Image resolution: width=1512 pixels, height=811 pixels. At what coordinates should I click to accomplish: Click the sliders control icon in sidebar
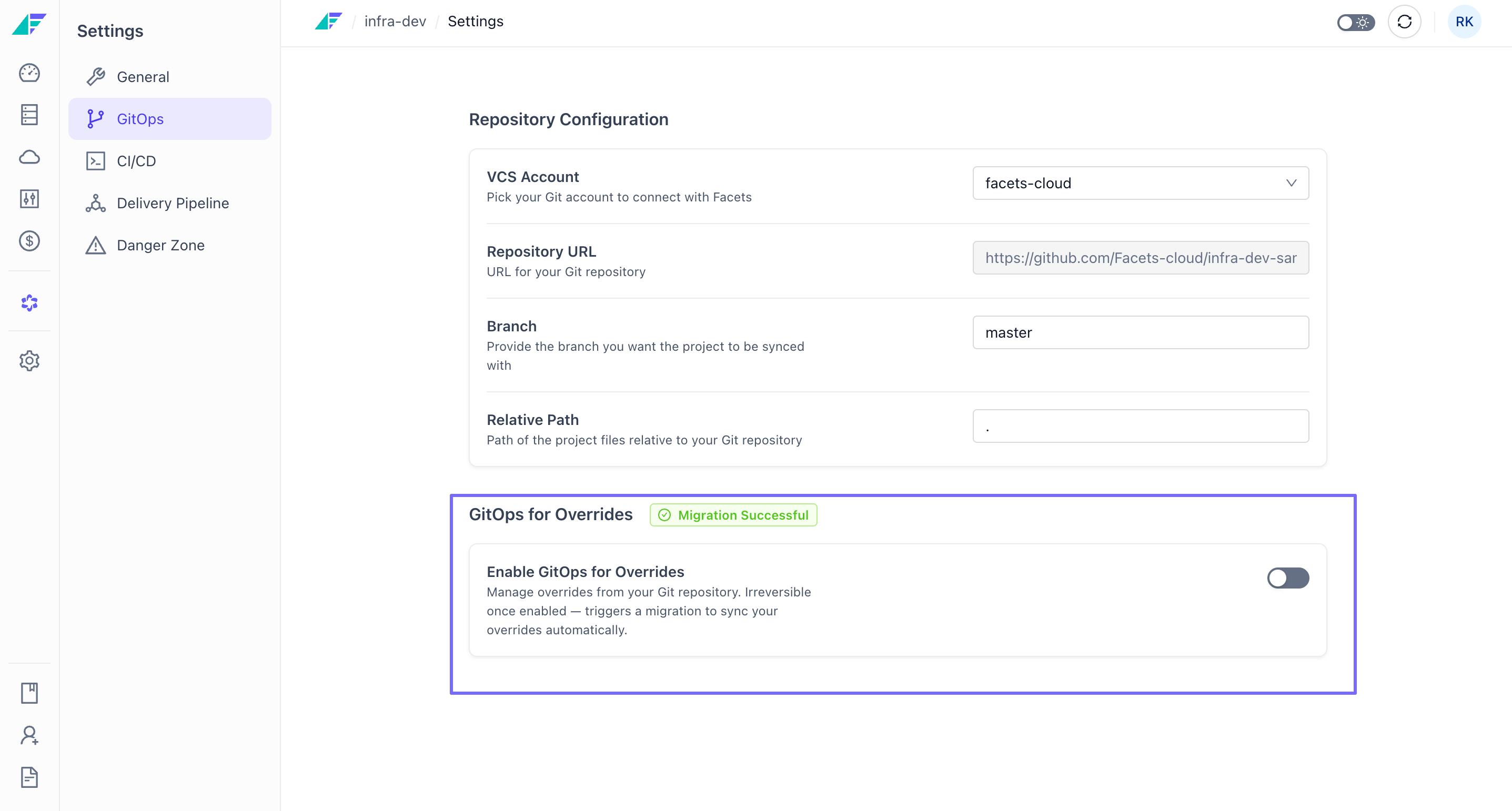click(29, 199)
